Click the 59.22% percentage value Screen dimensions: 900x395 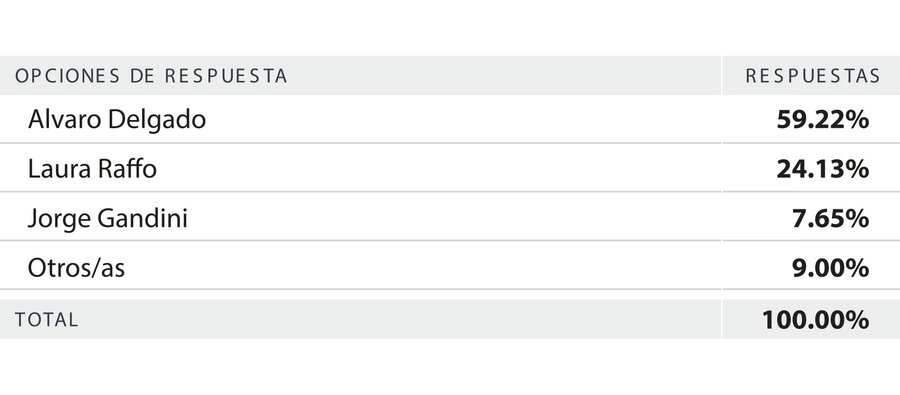coord(823,120)
